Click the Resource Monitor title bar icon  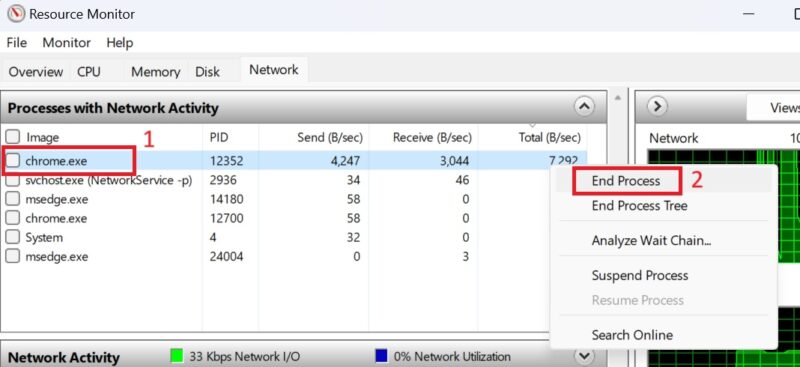coord(16,14)
